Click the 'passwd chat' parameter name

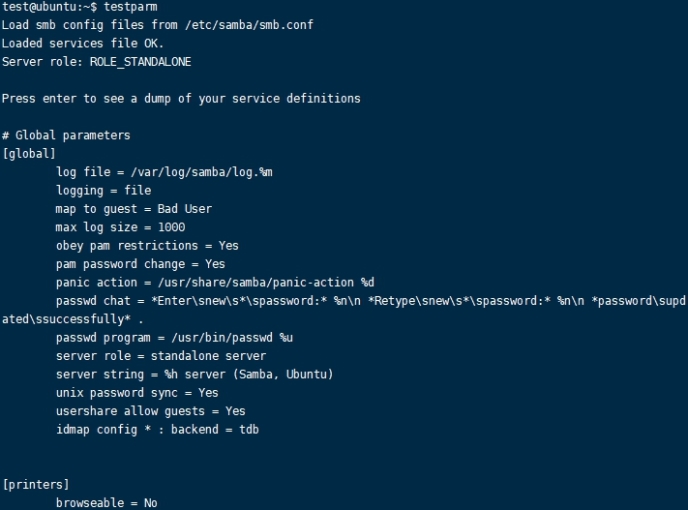pos(93,301)
